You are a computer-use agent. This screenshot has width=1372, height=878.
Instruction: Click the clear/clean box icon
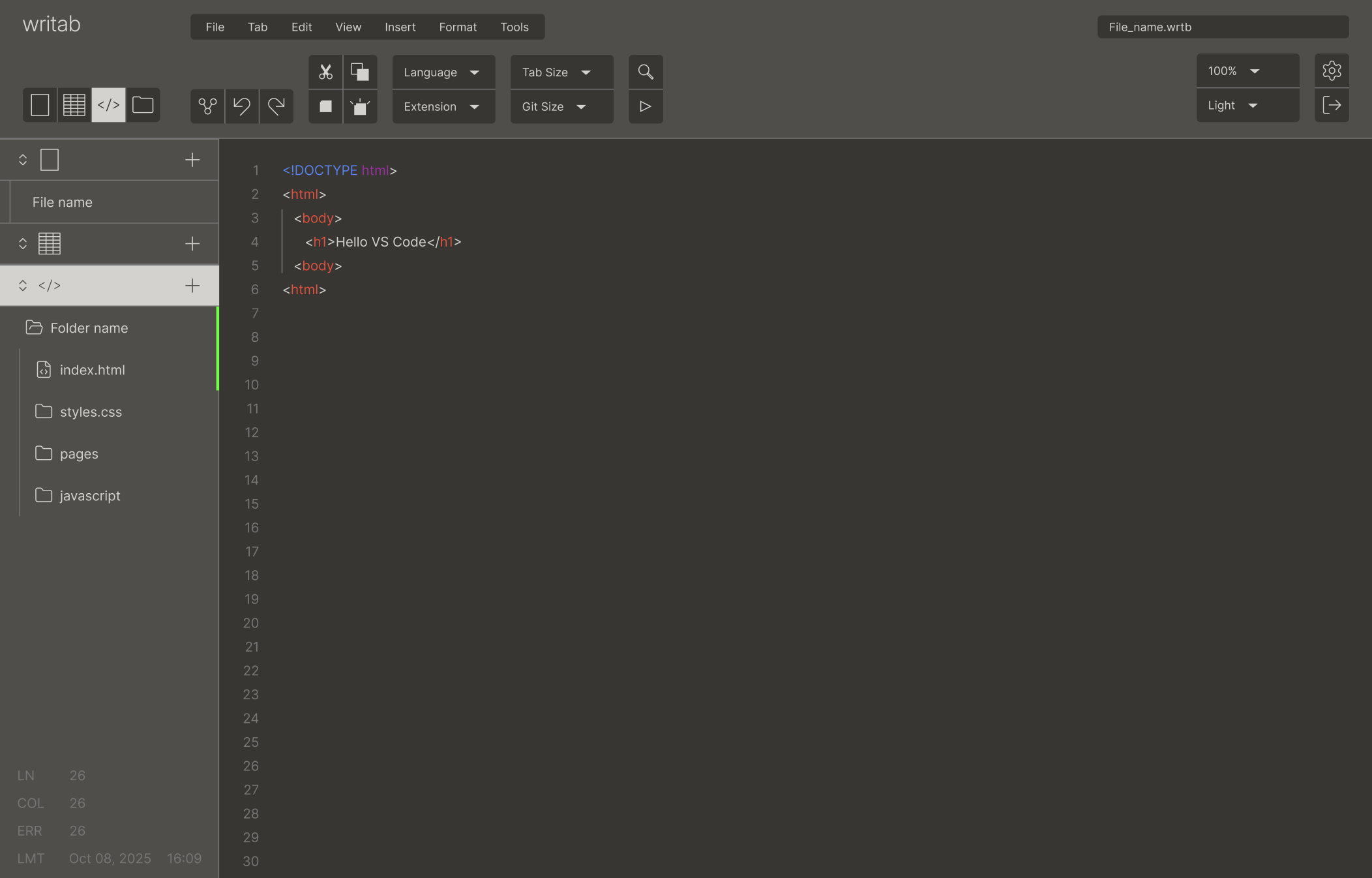tap(360, 106)
